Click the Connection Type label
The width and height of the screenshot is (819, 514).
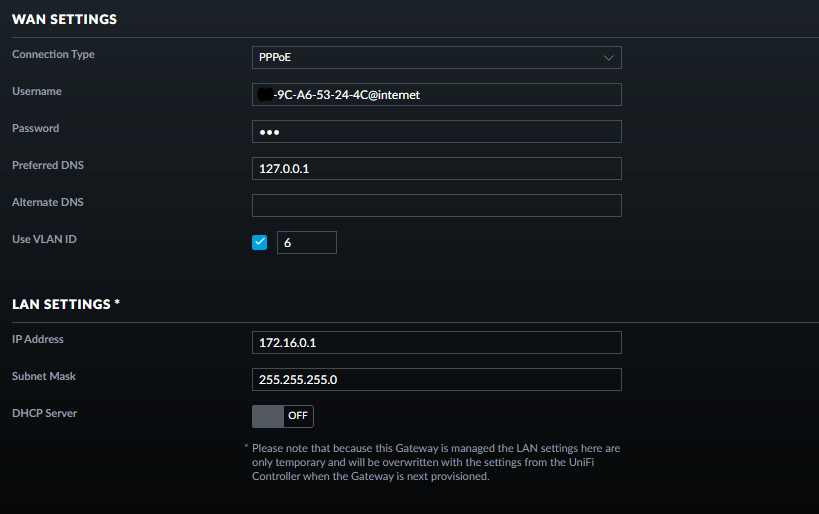tap(53, 54)
